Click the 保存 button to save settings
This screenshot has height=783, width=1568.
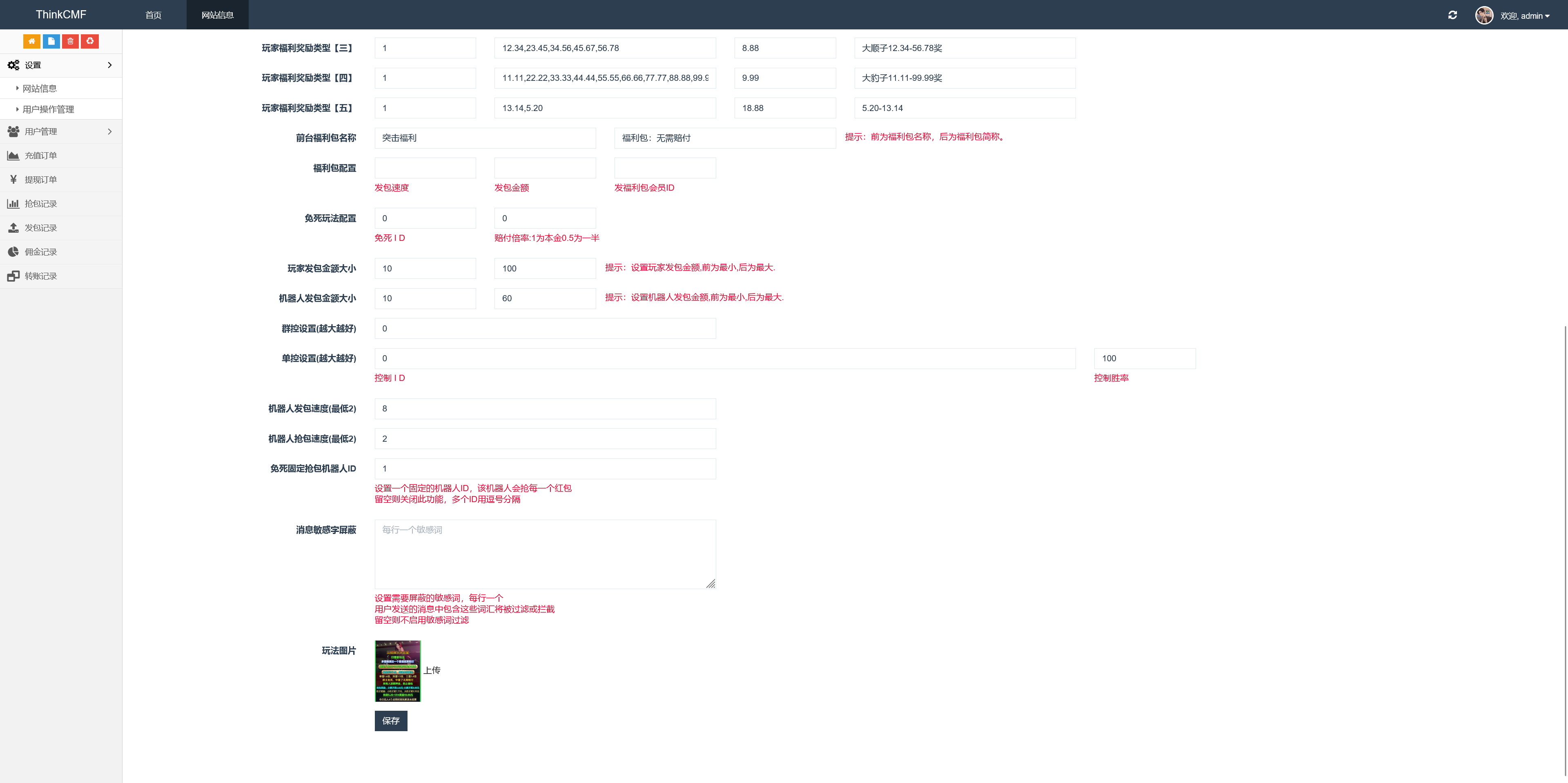[x=391, y=721]
